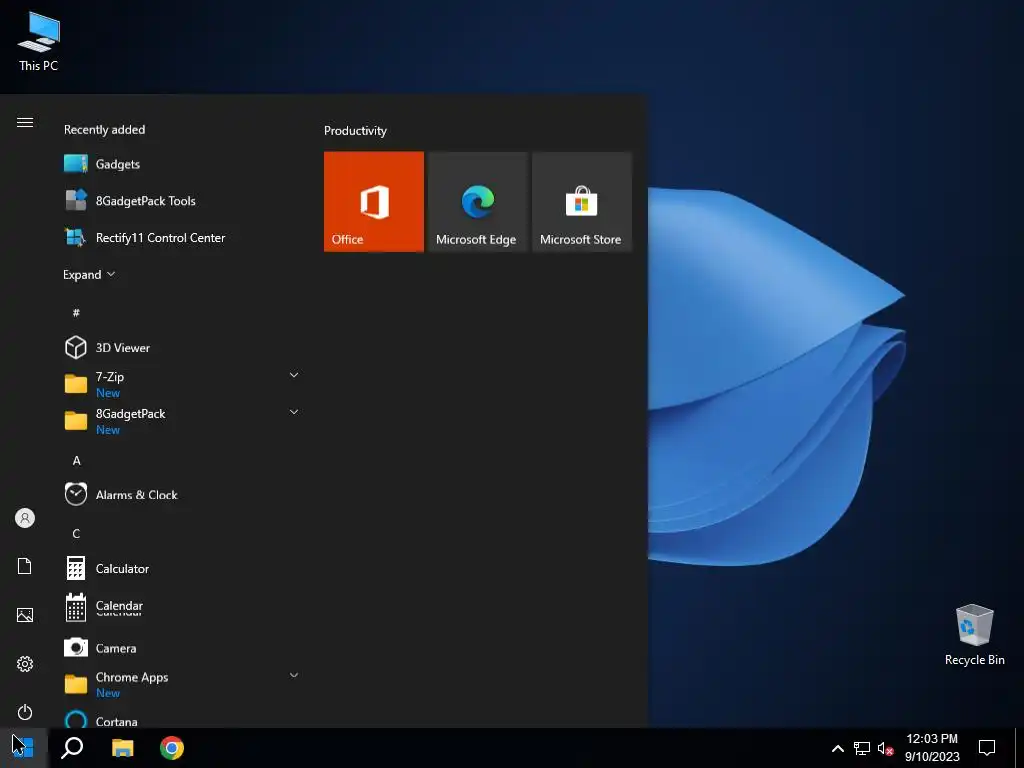Open File Explorer from the taskbar
1024x768 pixels.
[122, 748]
